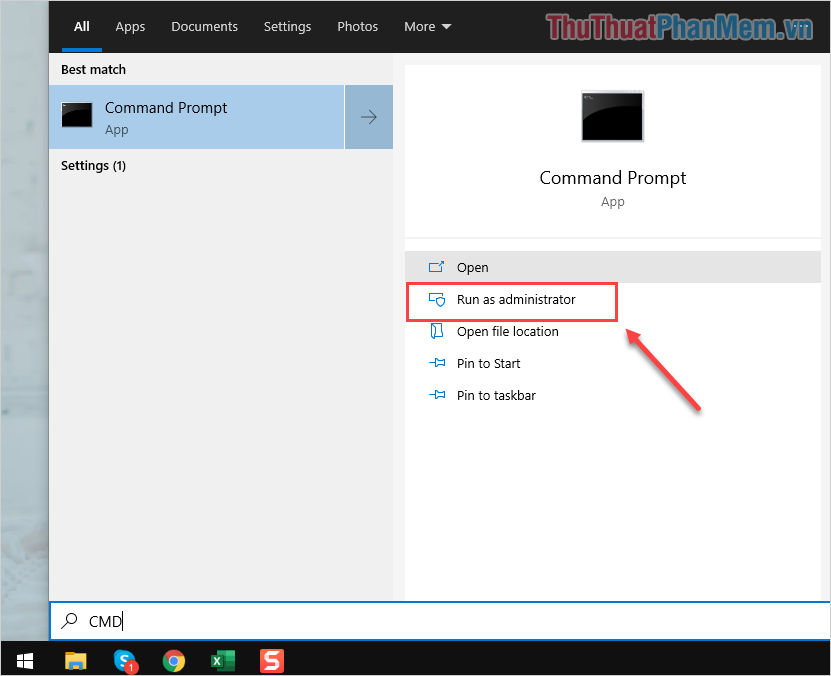Launch Microsoft Excel from the taskbar
Viewport: 831px width, 676px height.
pyautogui.click(x=222, y=661)
